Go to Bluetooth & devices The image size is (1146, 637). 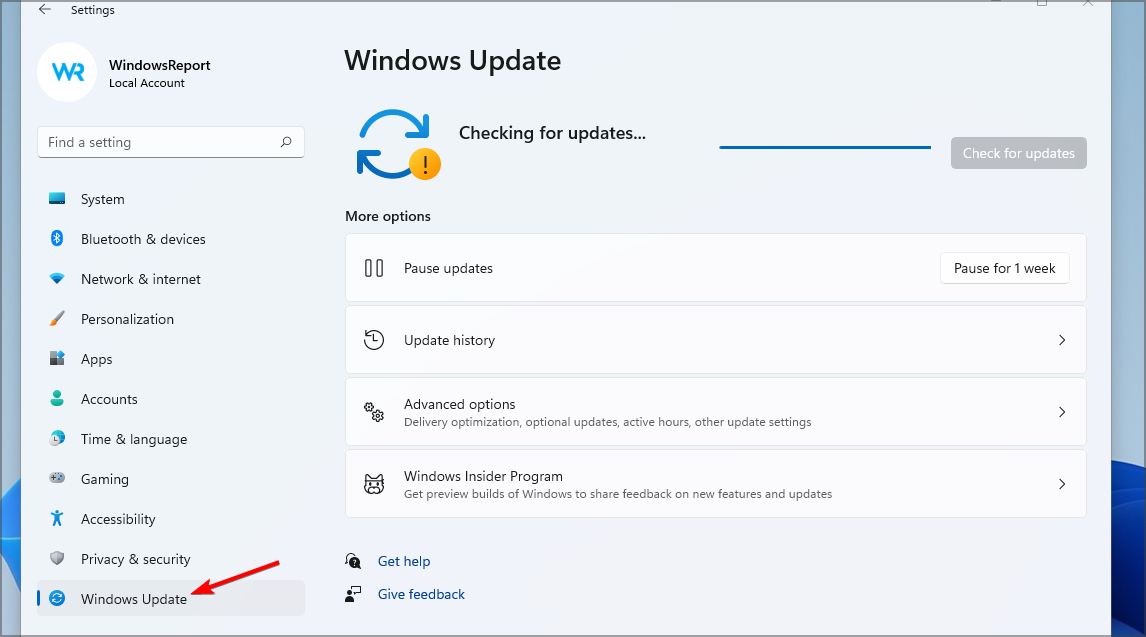[171, 239]
